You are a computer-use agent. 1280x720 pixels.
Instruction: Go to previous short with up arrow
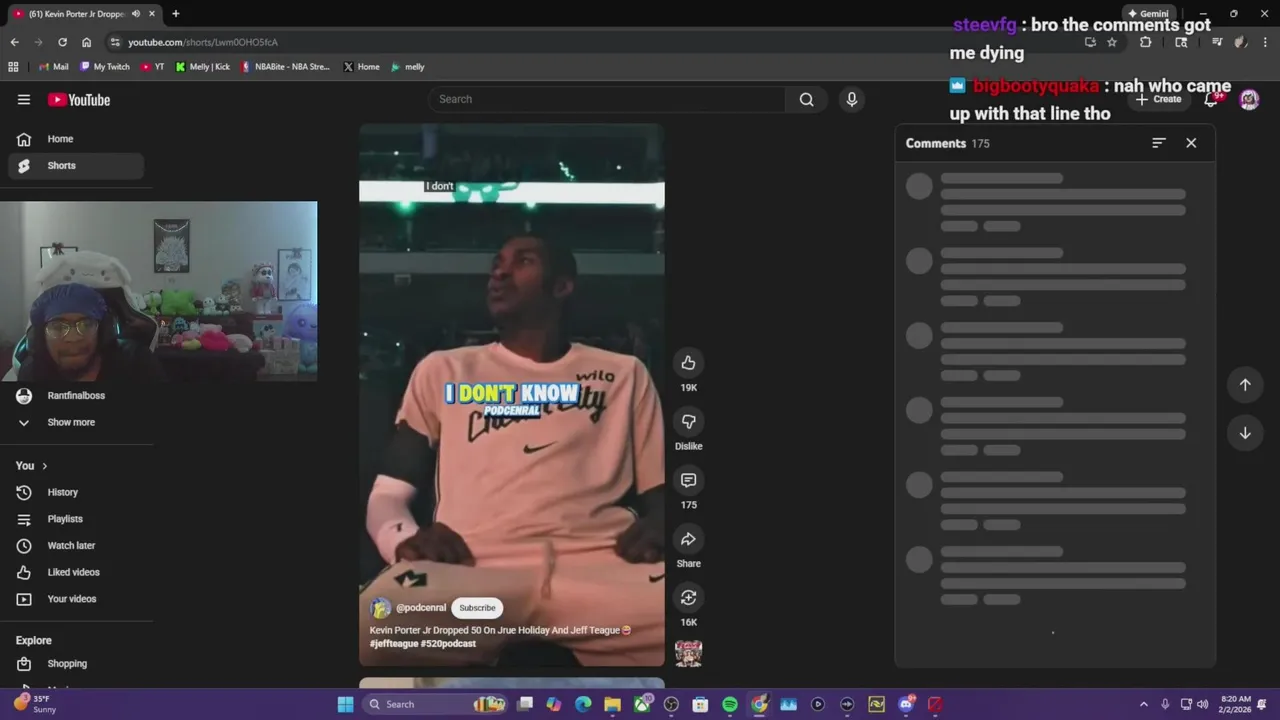click(x=1245, y=385)
